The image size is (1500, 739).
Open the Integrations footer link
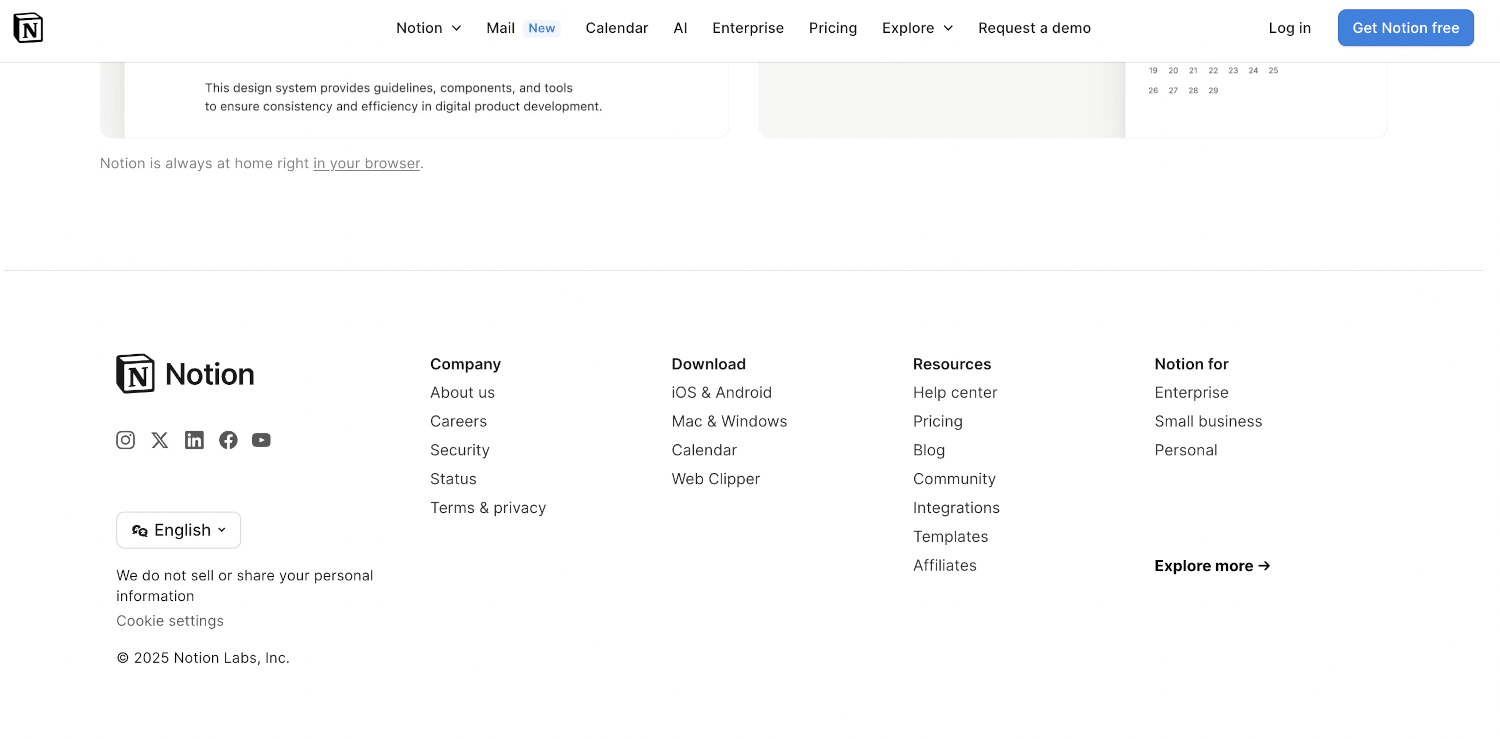point(956,508)
